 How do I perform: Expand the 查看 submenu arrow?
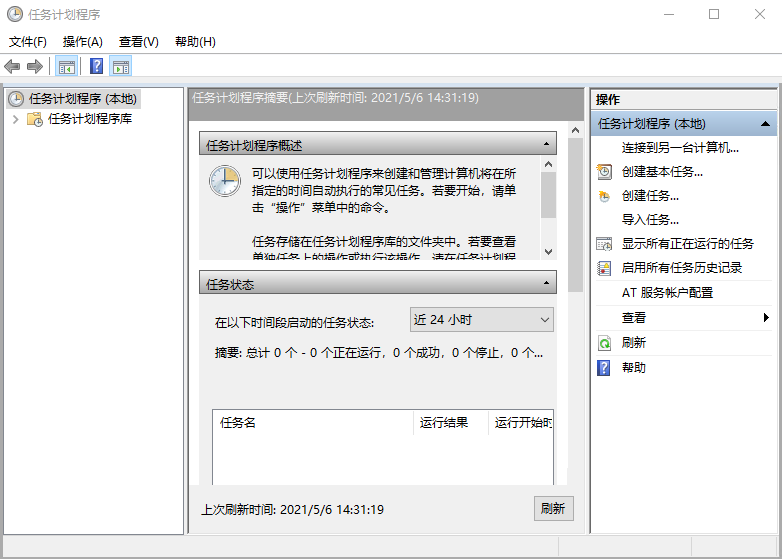coord(766,318)
